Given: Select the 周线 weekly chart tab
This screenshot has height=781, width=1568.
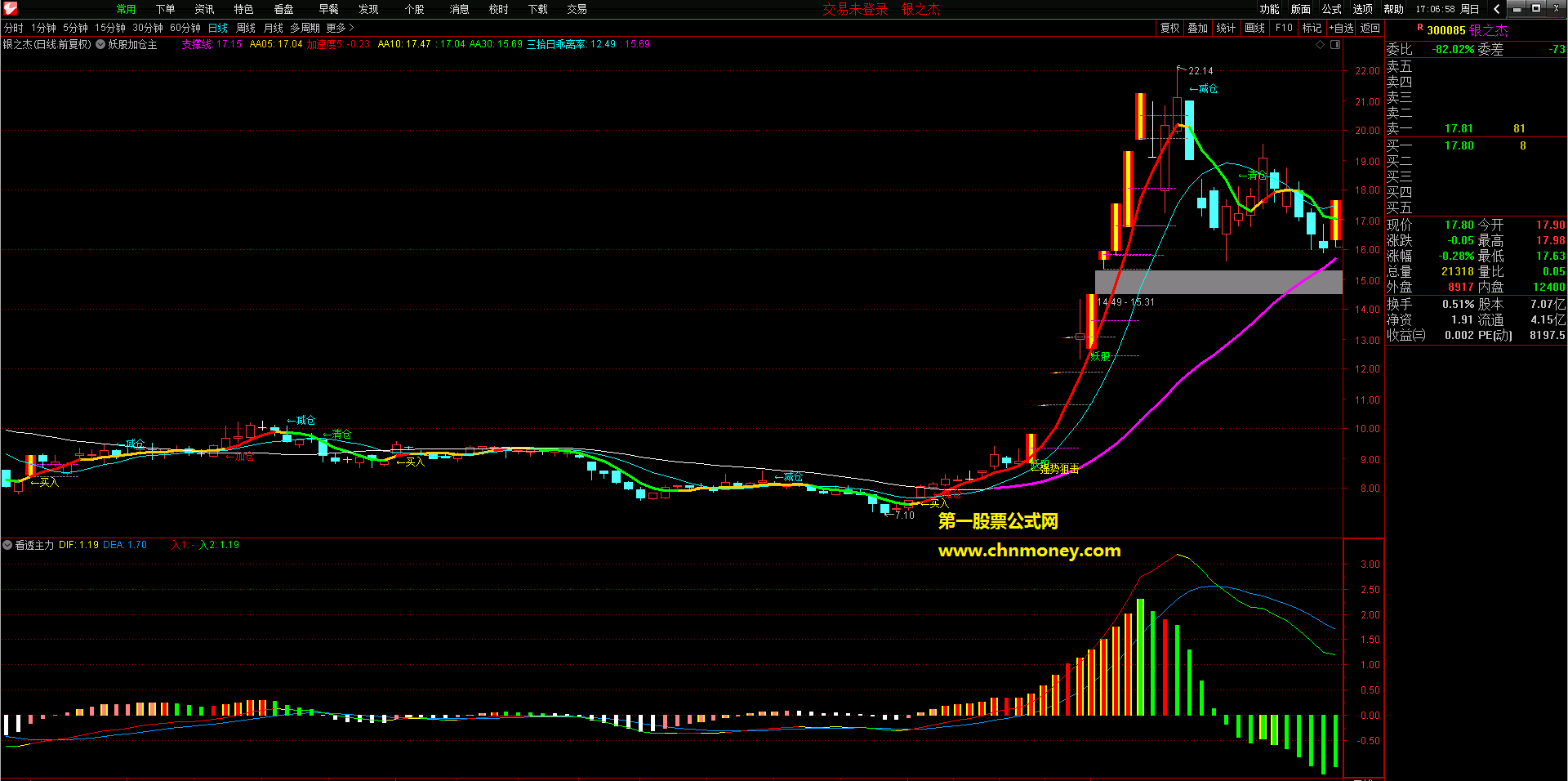Looking at the screenshot, I should pos(246,28).
